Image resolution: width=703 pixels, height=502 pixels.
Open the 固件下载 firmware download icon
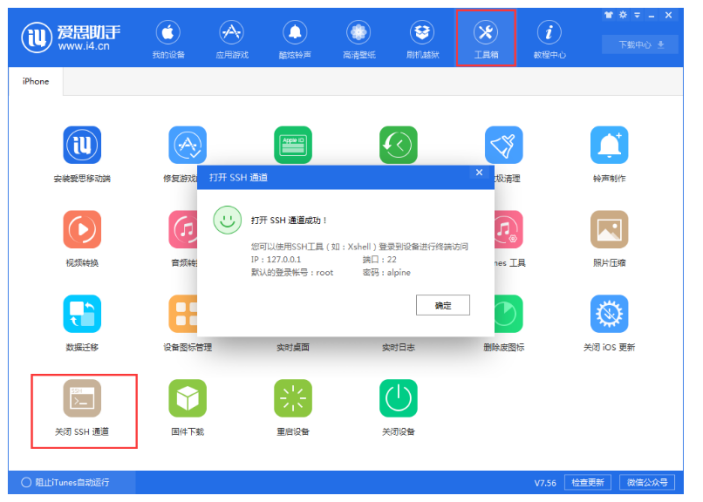[187, 398]
